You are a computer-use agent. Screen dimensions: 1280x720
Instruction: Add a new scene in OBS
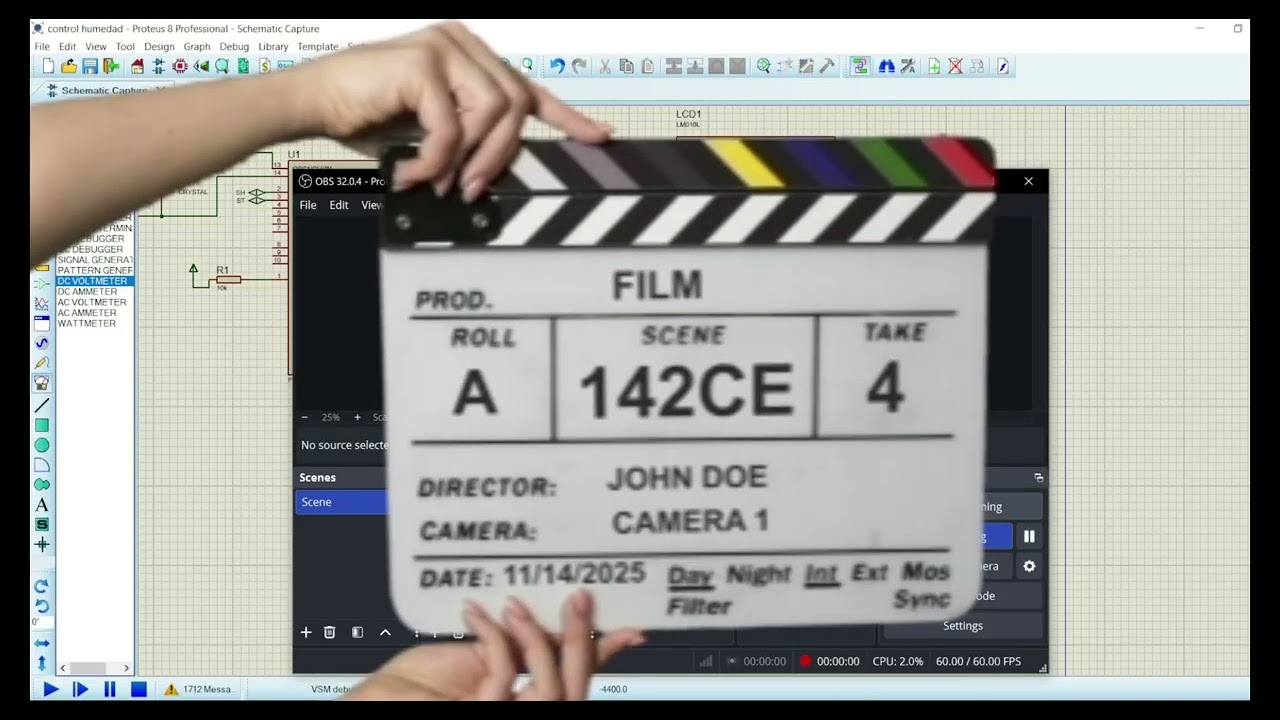(x=306, y=632)
